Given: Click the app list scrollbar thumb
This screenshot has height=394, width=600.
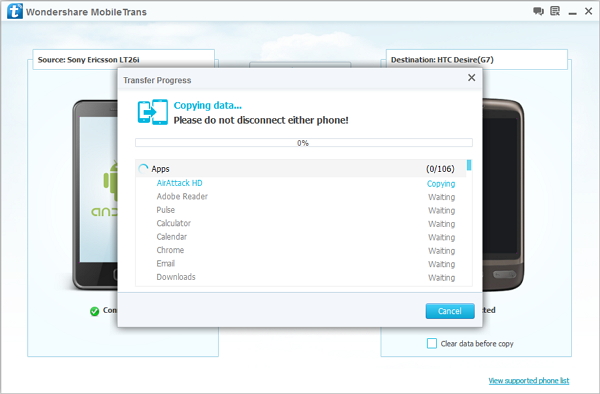Looking at the screenshot, I should coord(469,165).
